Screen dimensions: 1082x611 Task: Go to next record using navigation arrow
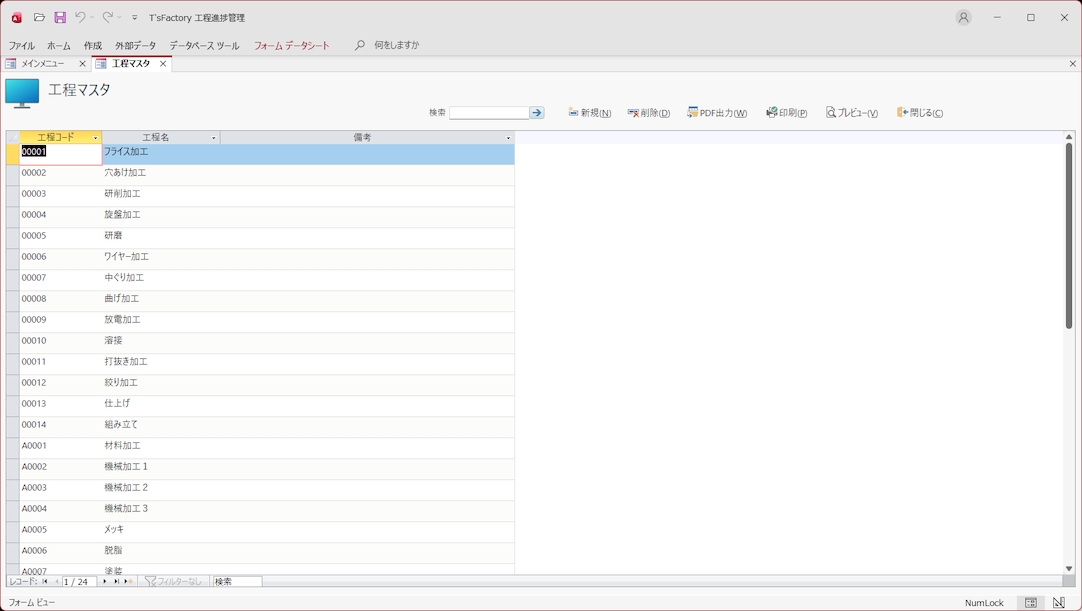tap(105, 581)
